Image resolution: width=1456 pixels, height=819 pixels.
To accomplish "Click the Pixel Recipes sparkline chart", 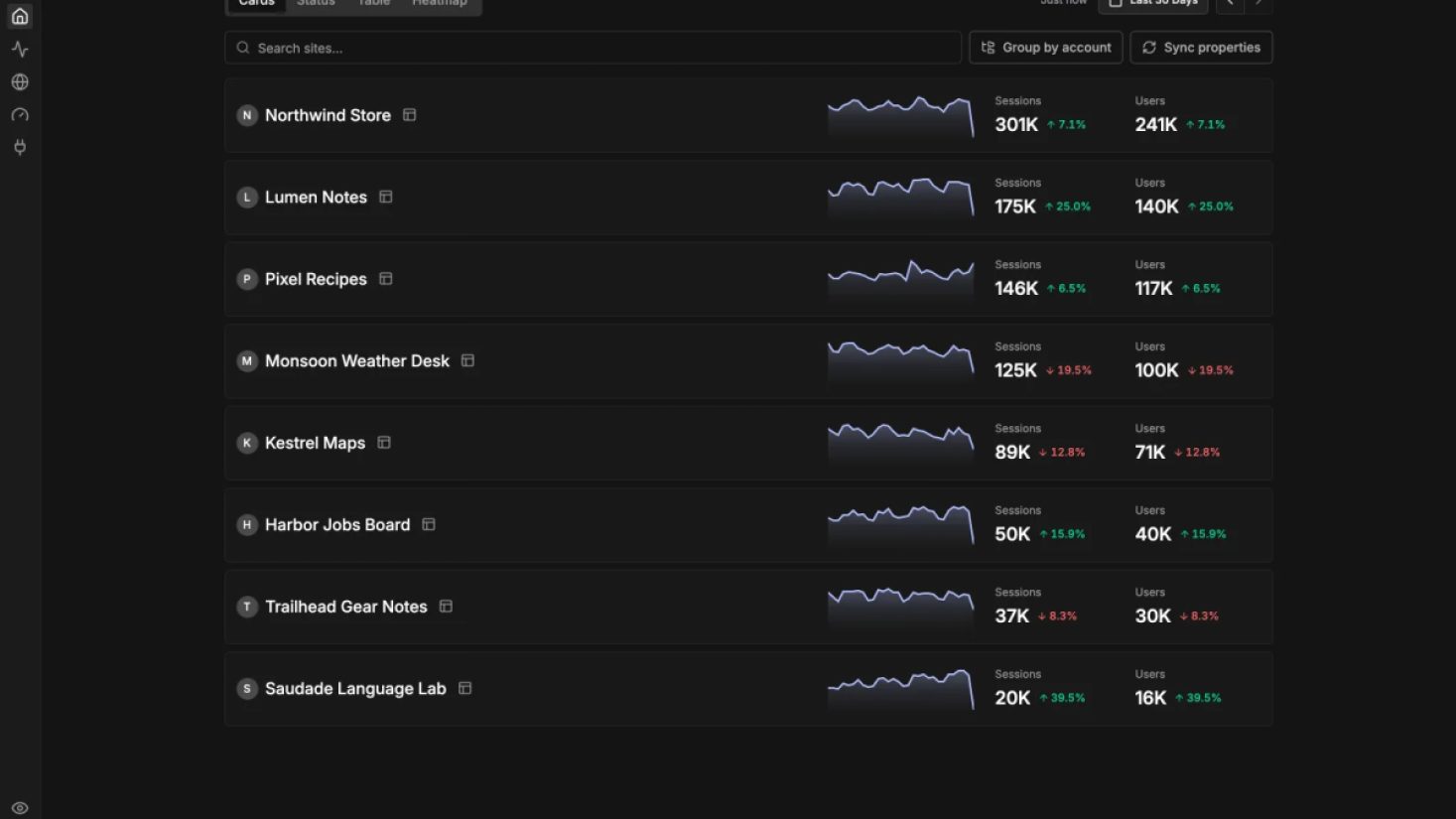I will pos(901,280).
